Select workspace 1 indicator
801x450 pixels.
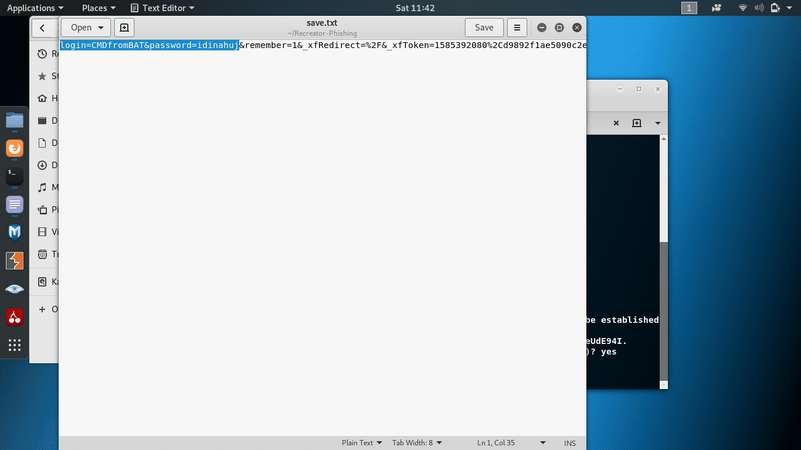[x=689, y=8]
